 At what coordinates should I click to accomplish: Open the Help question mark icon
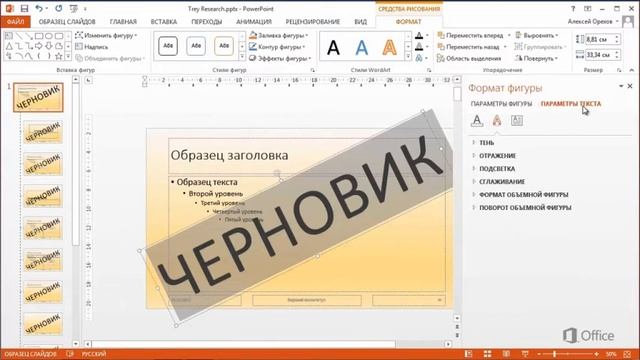coord(573,9)
